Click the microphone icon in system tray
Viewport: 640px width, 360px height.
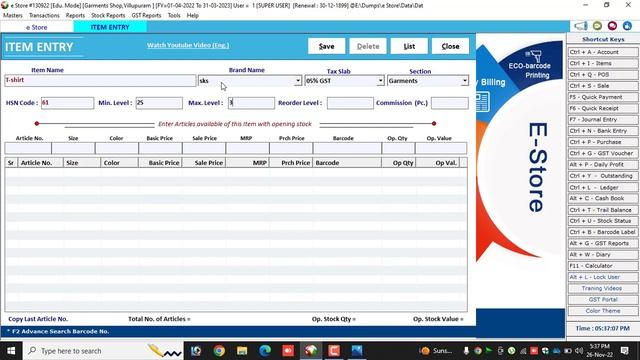click(x=466, y=351)
